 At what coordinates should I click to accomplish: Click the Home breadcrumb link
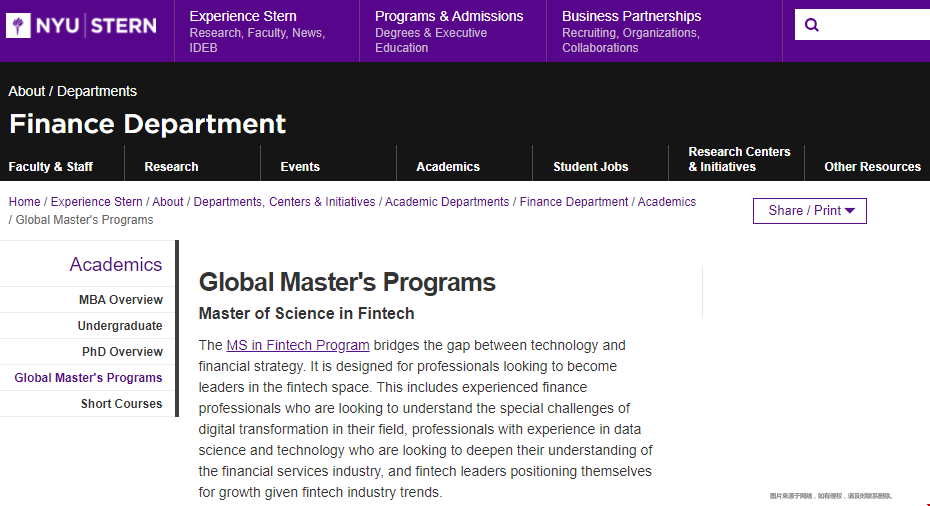pos(24,202)
